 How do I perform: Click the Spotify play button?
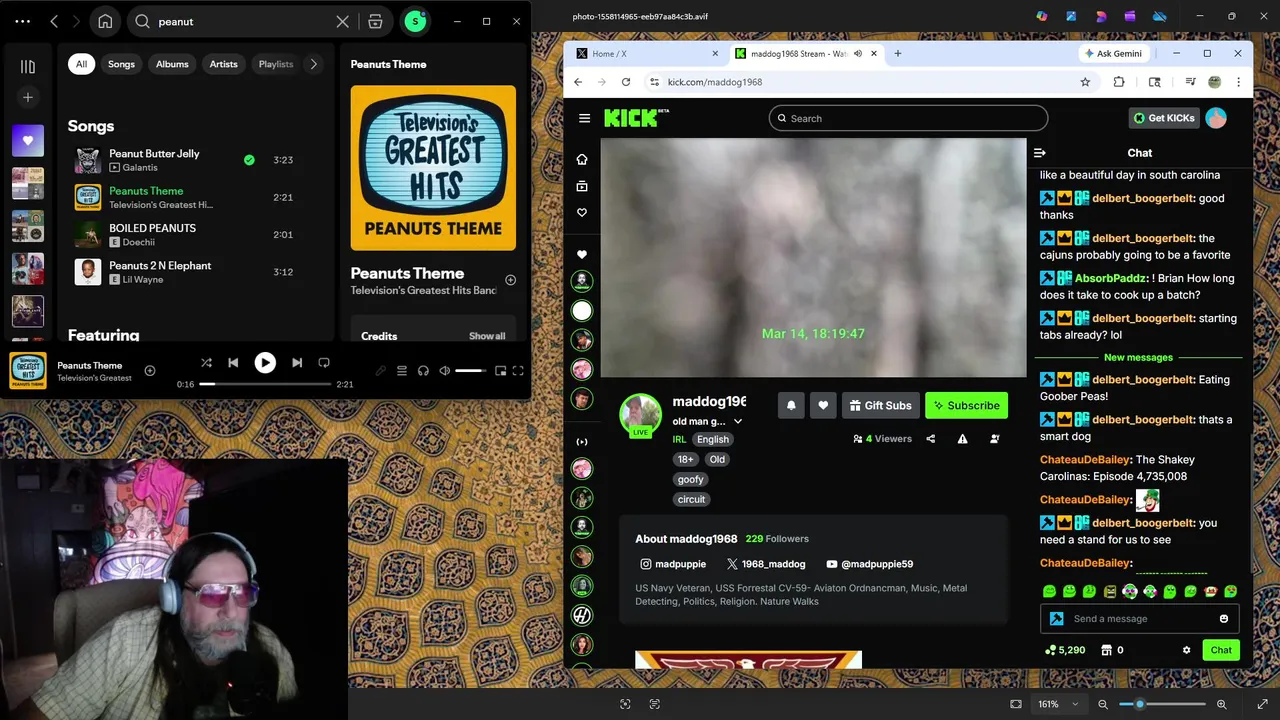tap(265, 363)
